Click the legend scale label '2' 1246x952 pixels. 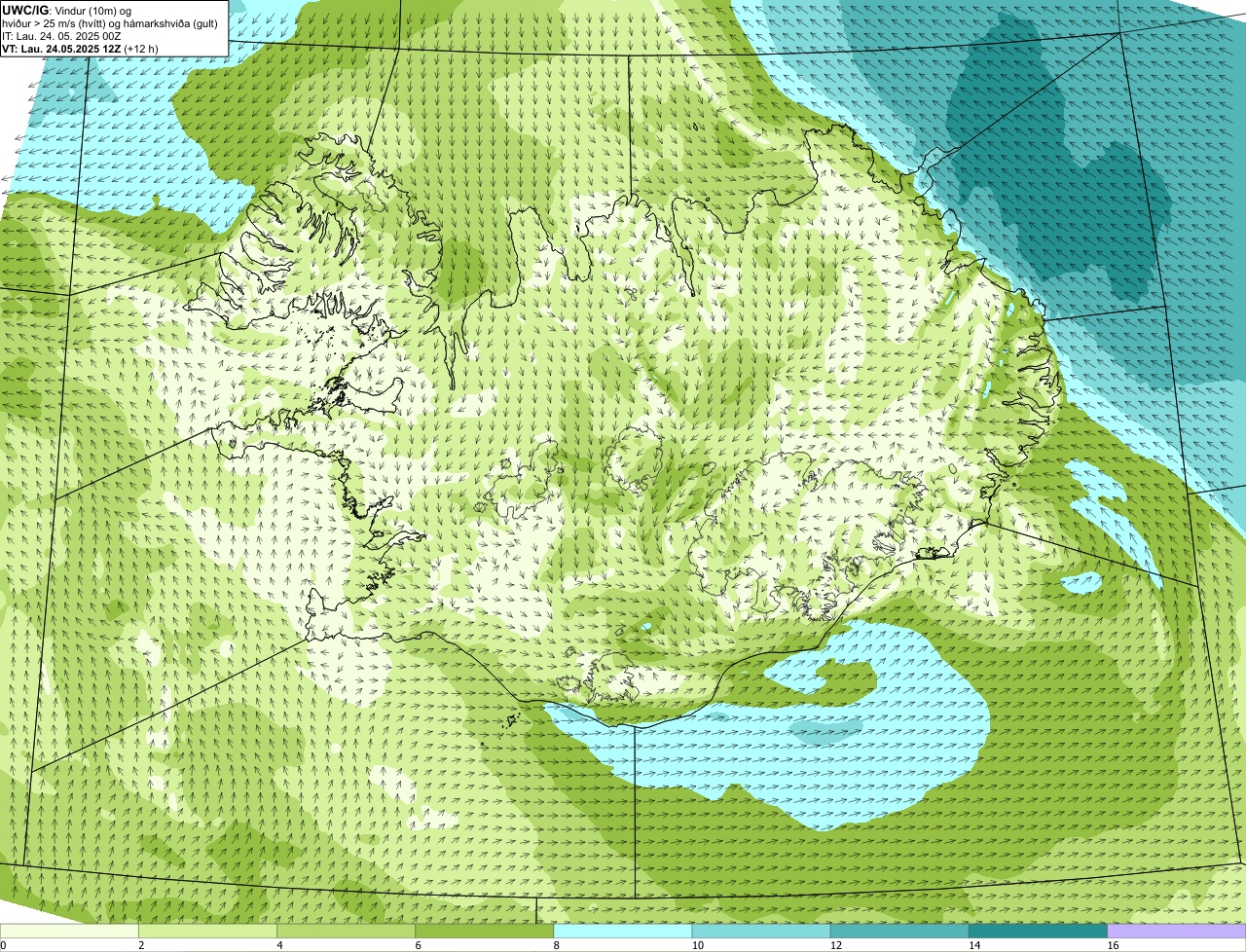[141, 945]
